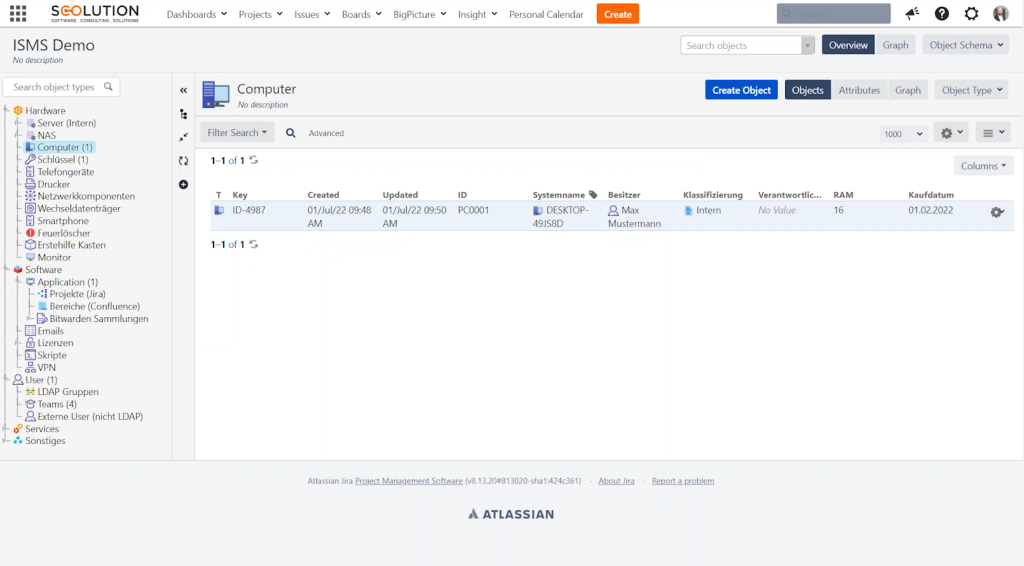Select Feuerlöscher object type
This screenshot has height=566, width=1024.
point(63,233)
